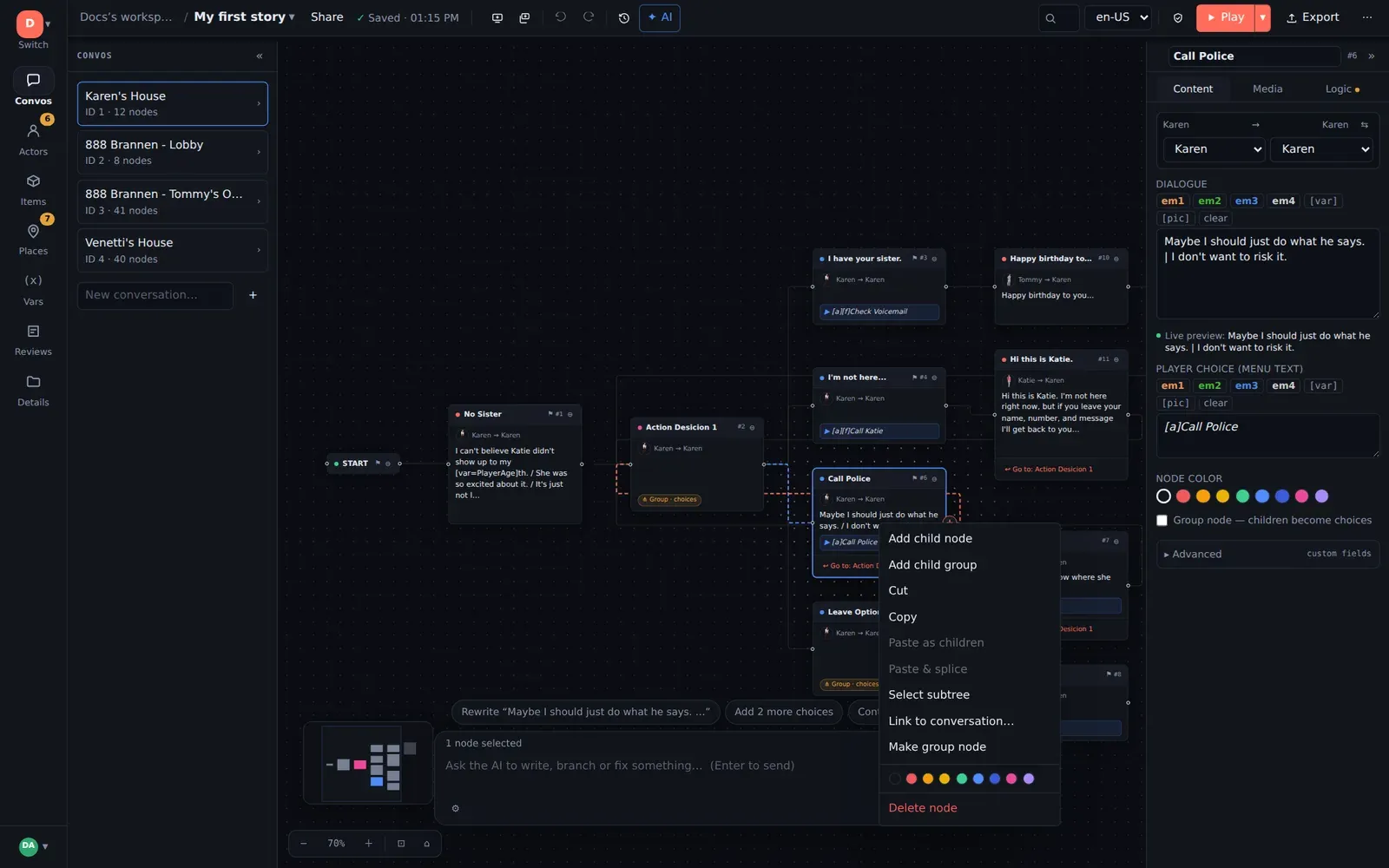This screenshot has width=1389, height=868.
Task: Open the Places sidebar panel
Action: pos(33,239)
